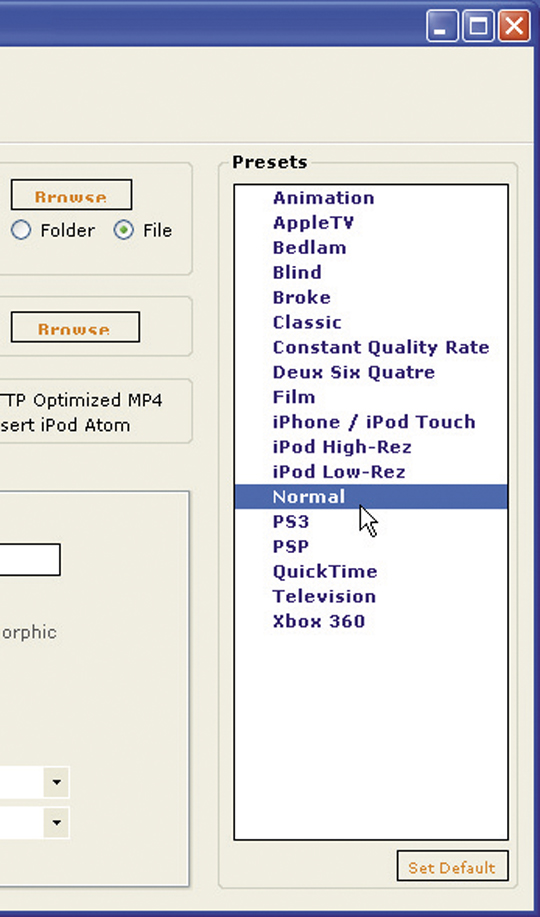Select Constant Quality Rate preset
540x917 pixels.
(x=381, y=347)
